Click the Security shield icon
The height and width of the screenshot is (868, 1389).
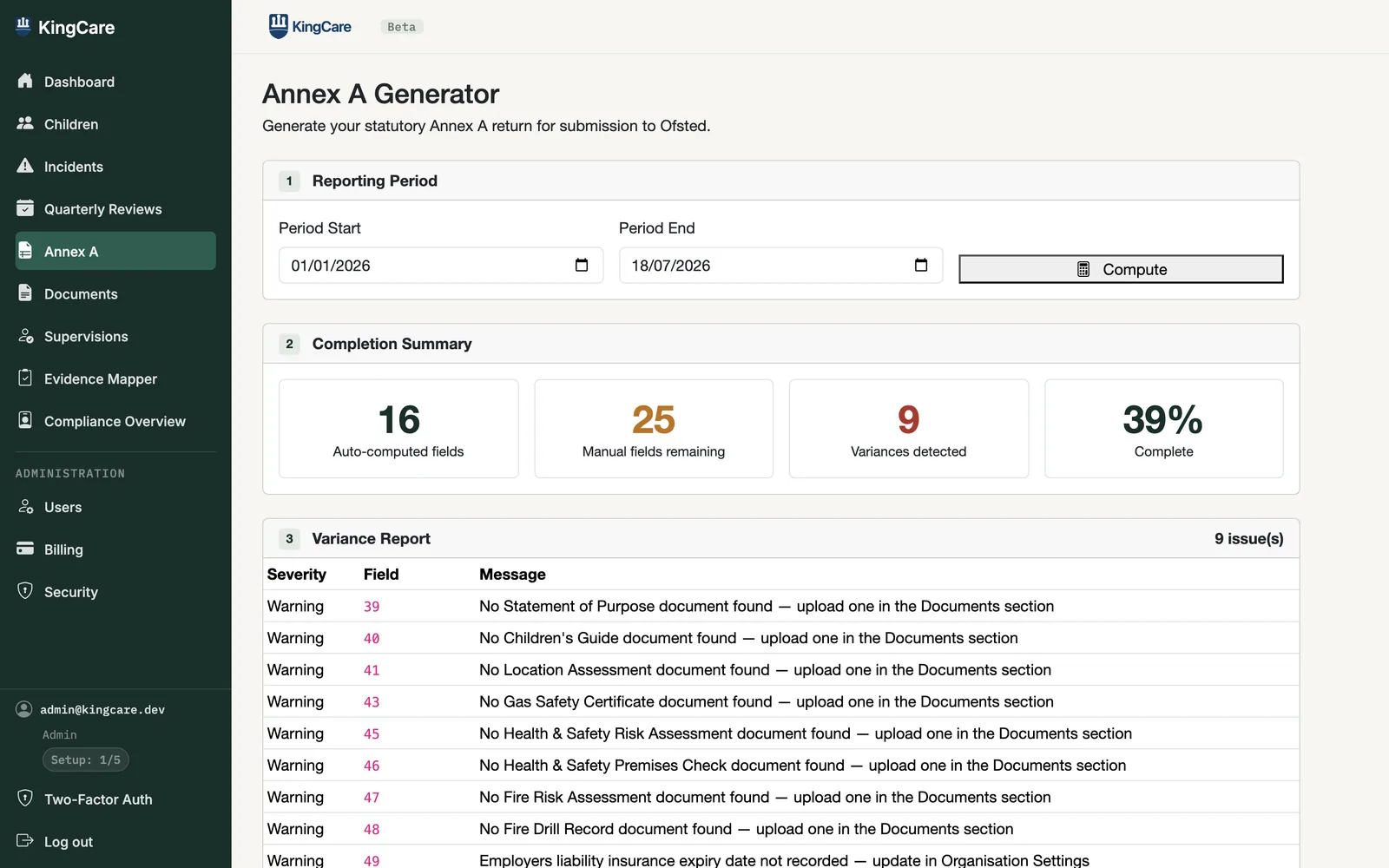[x=25, y=591]
